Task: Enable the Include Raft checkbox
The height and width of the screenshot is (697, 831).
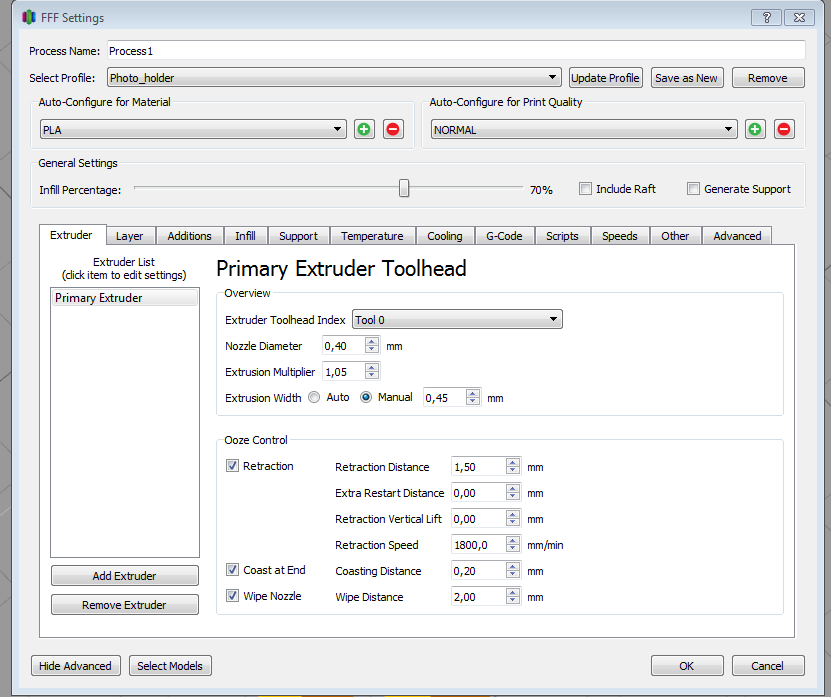Action: coord(586,189)
